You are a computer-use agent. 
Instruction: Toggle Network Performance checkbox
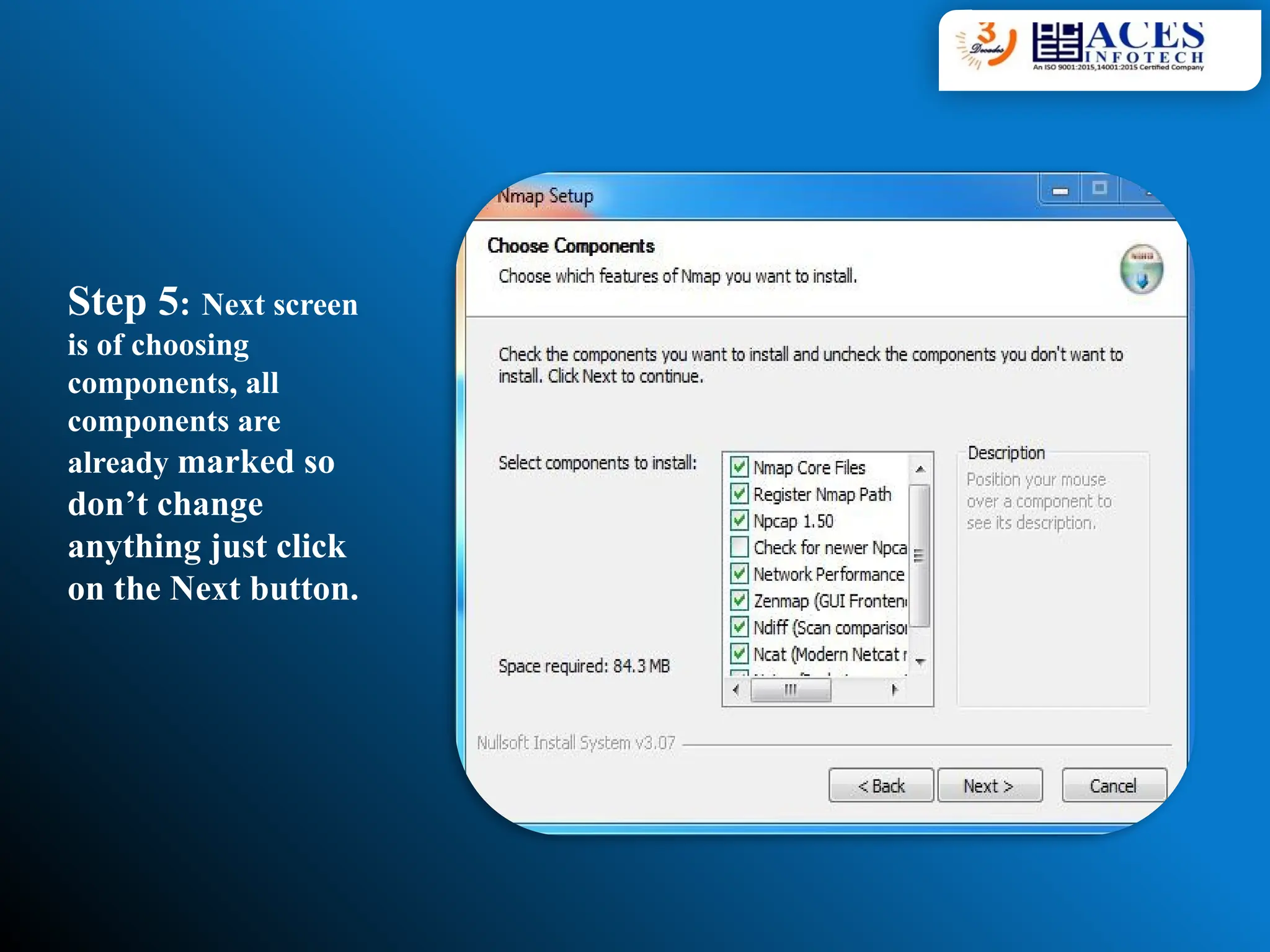pyautogui.click(x=739, y=574)
